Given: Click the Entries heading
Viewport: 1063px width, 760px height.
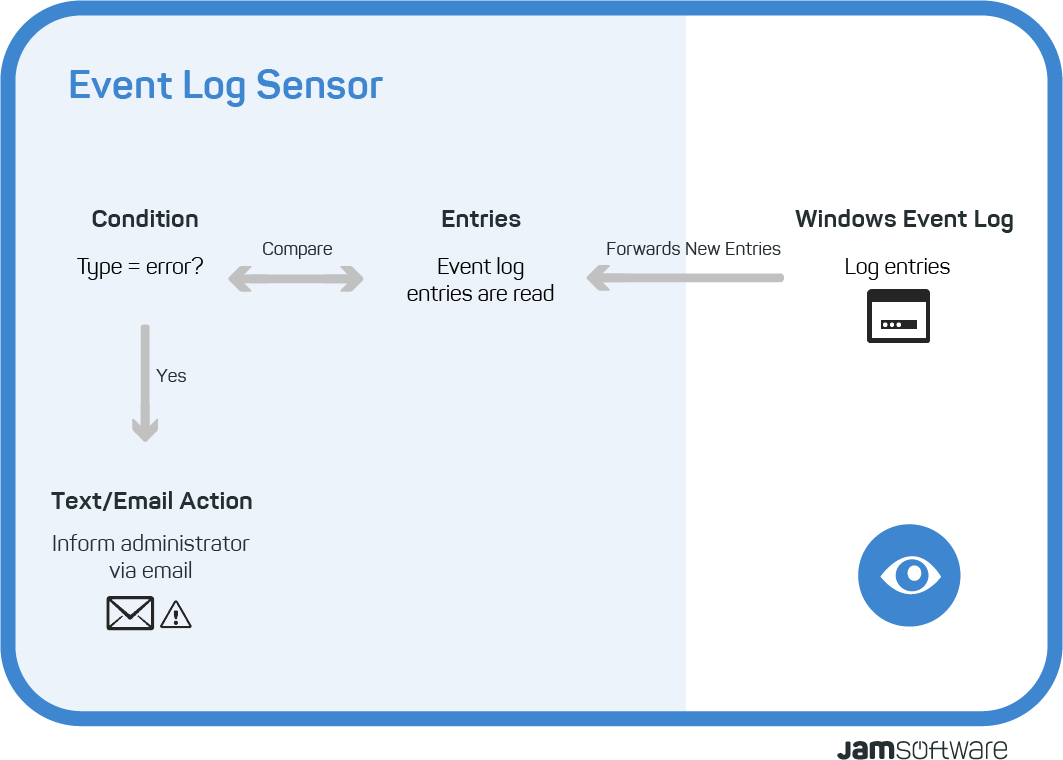Looking at the screenshot, I should pyautogui.click(x=481, y=219).
